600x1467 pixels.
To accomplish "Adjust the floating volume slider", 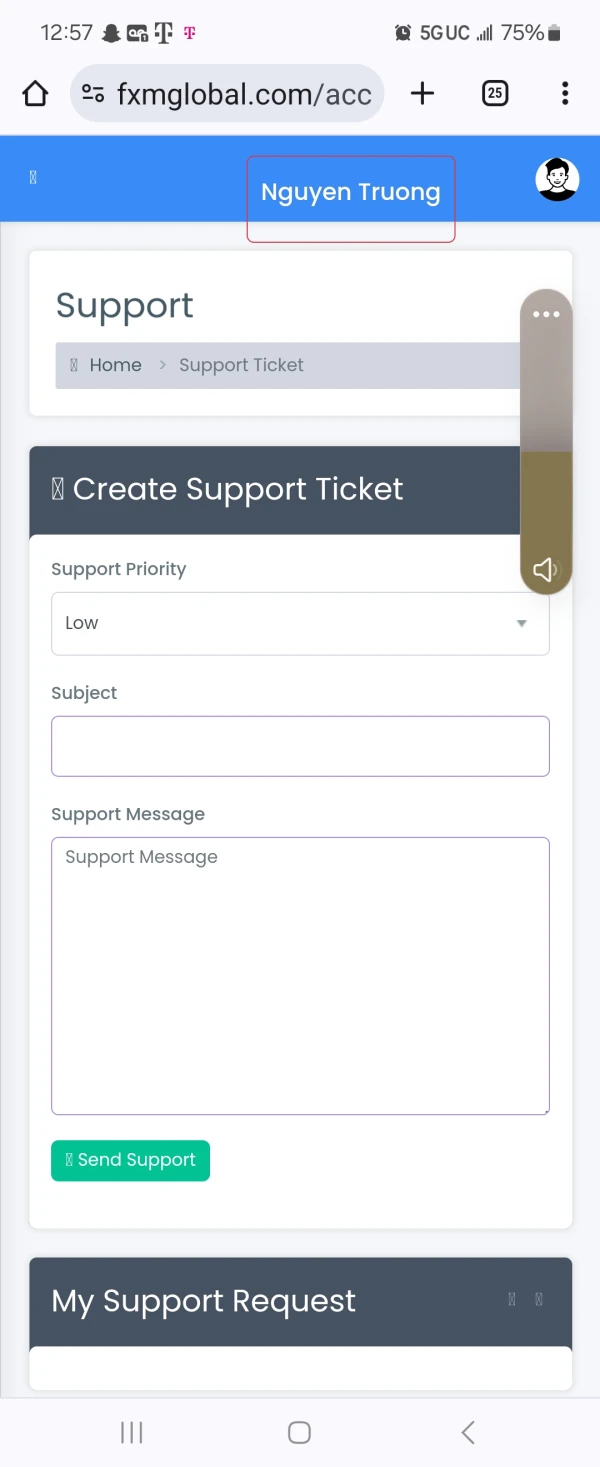I will pyautogui.click(x=546, y=450).
